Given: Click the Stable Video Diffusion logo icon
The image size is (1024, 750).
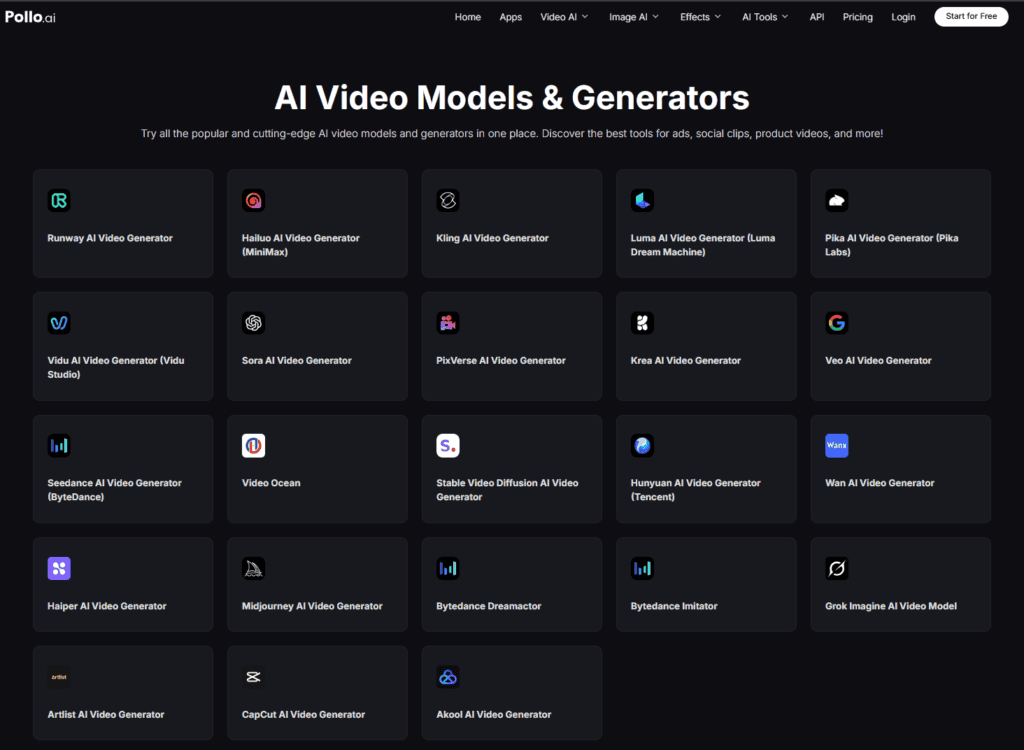Looking at the screenshot, I should 448,446.
